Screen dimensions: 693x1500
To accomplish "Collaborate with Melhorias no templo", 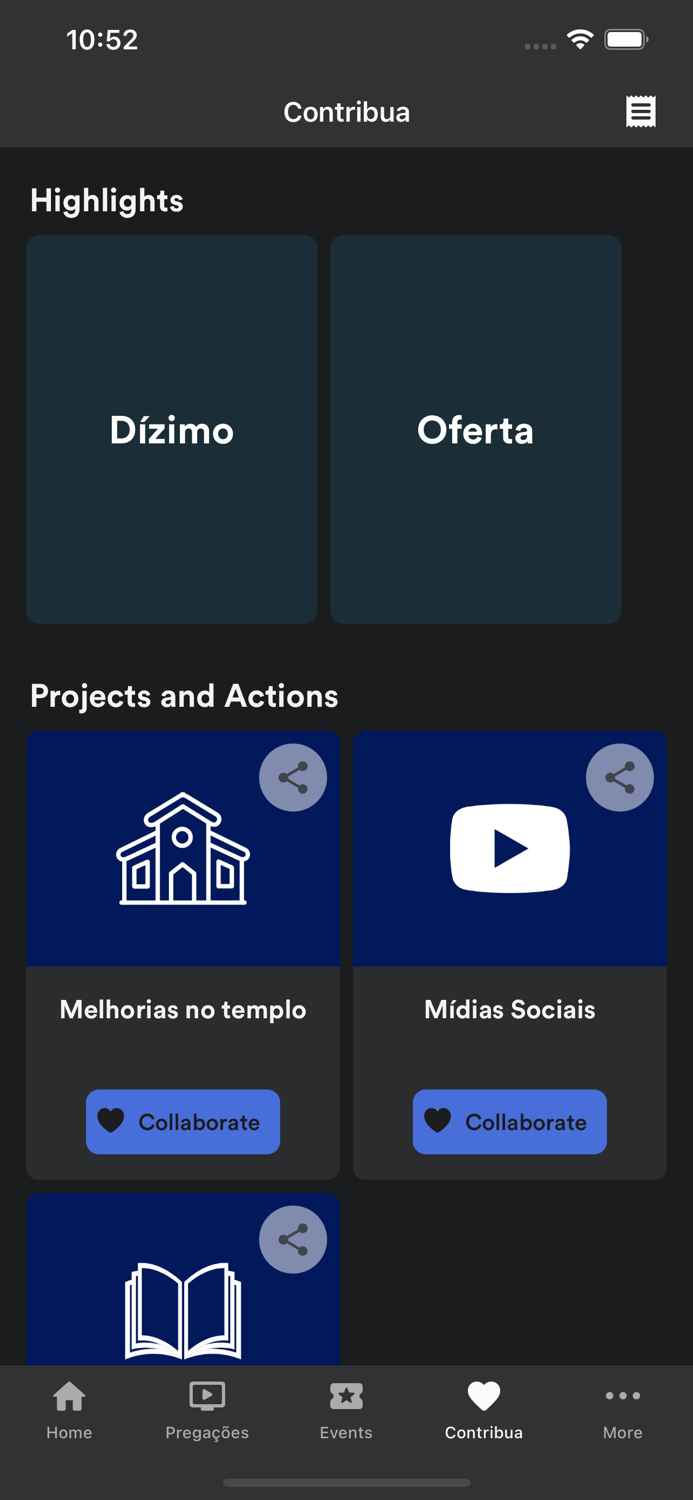I will click(182, 1122).
